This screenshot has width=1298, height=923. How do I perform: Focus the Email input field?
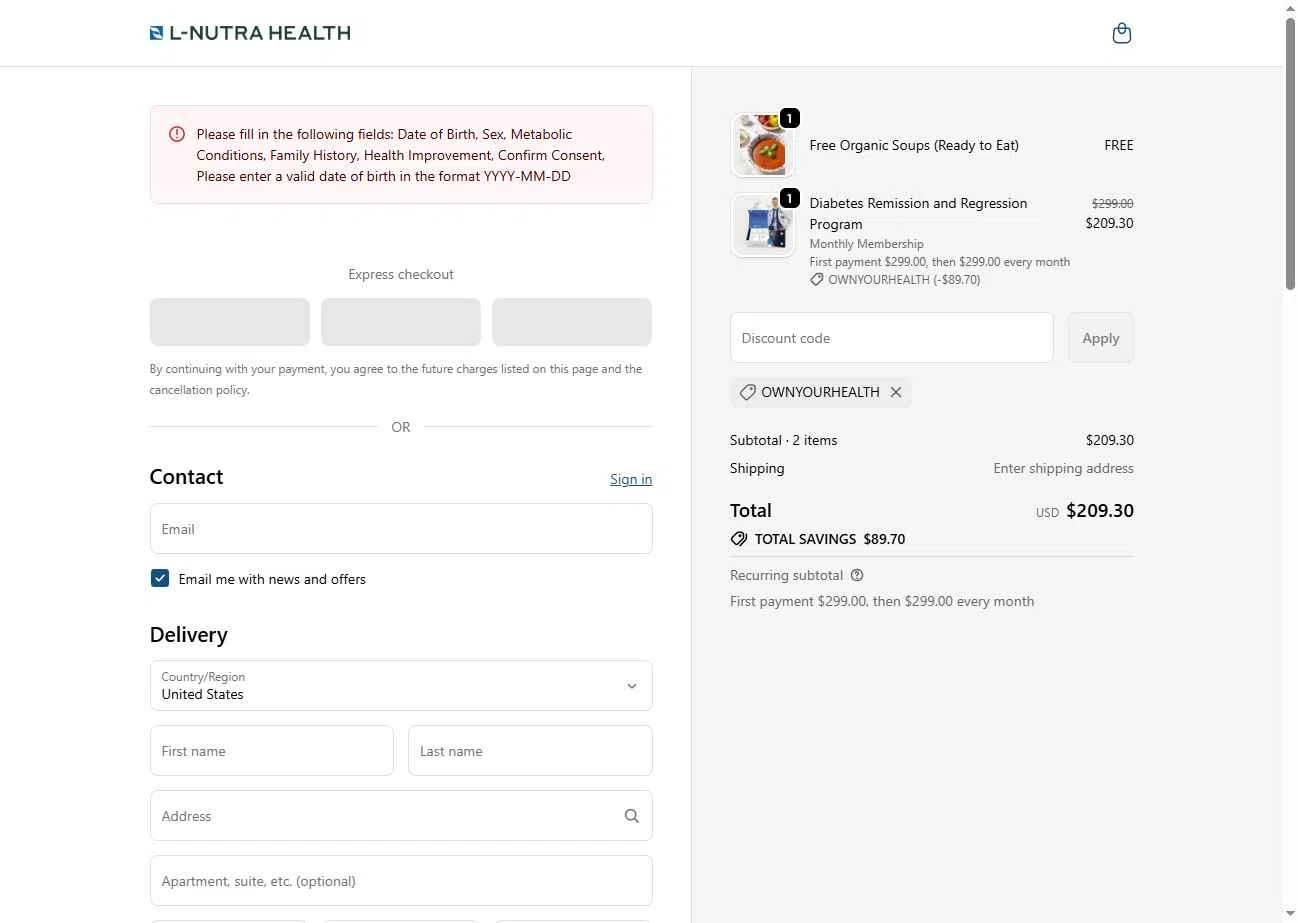(401, 529)
